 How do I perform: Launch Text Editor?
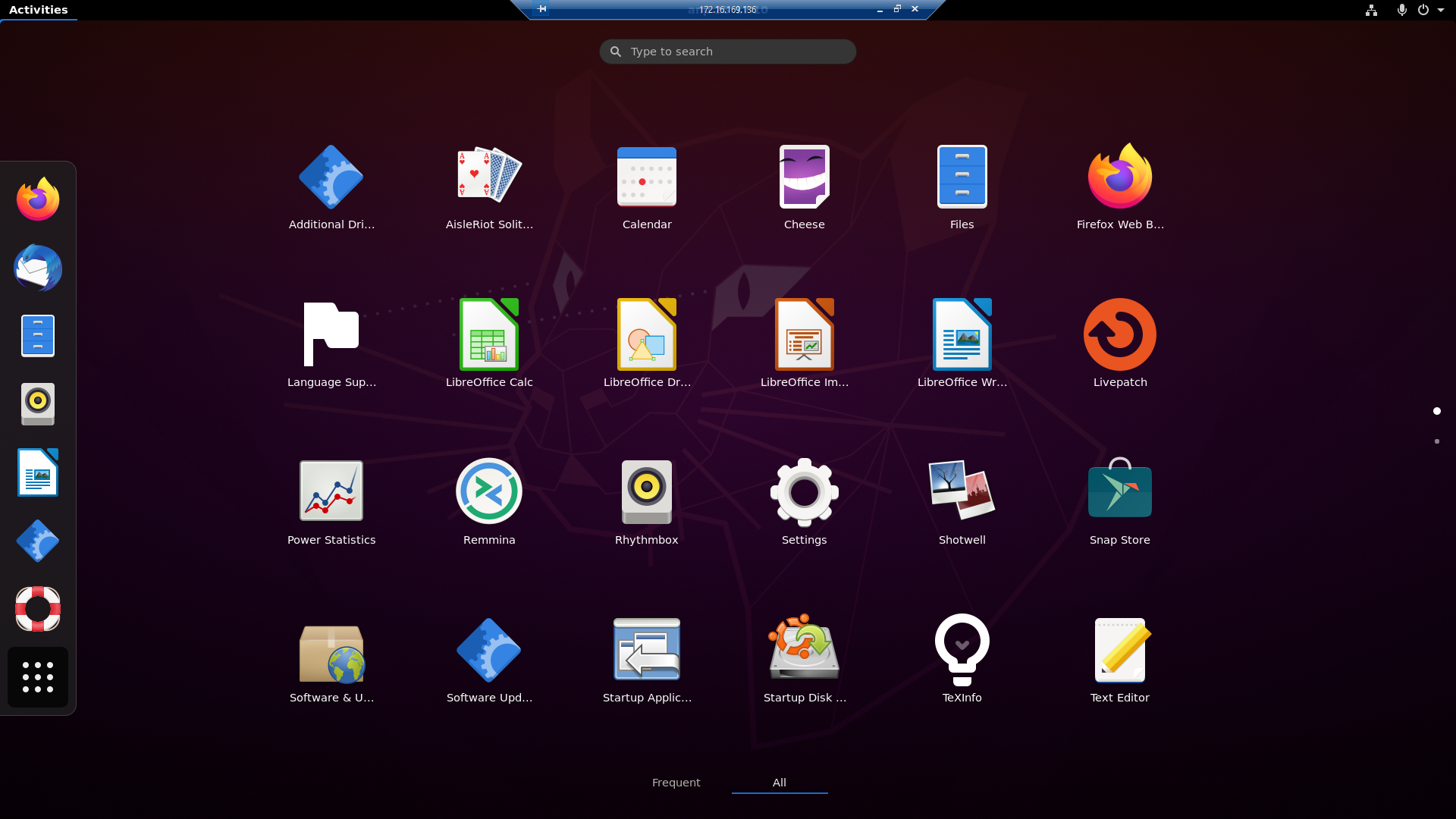coord(1120,661)
